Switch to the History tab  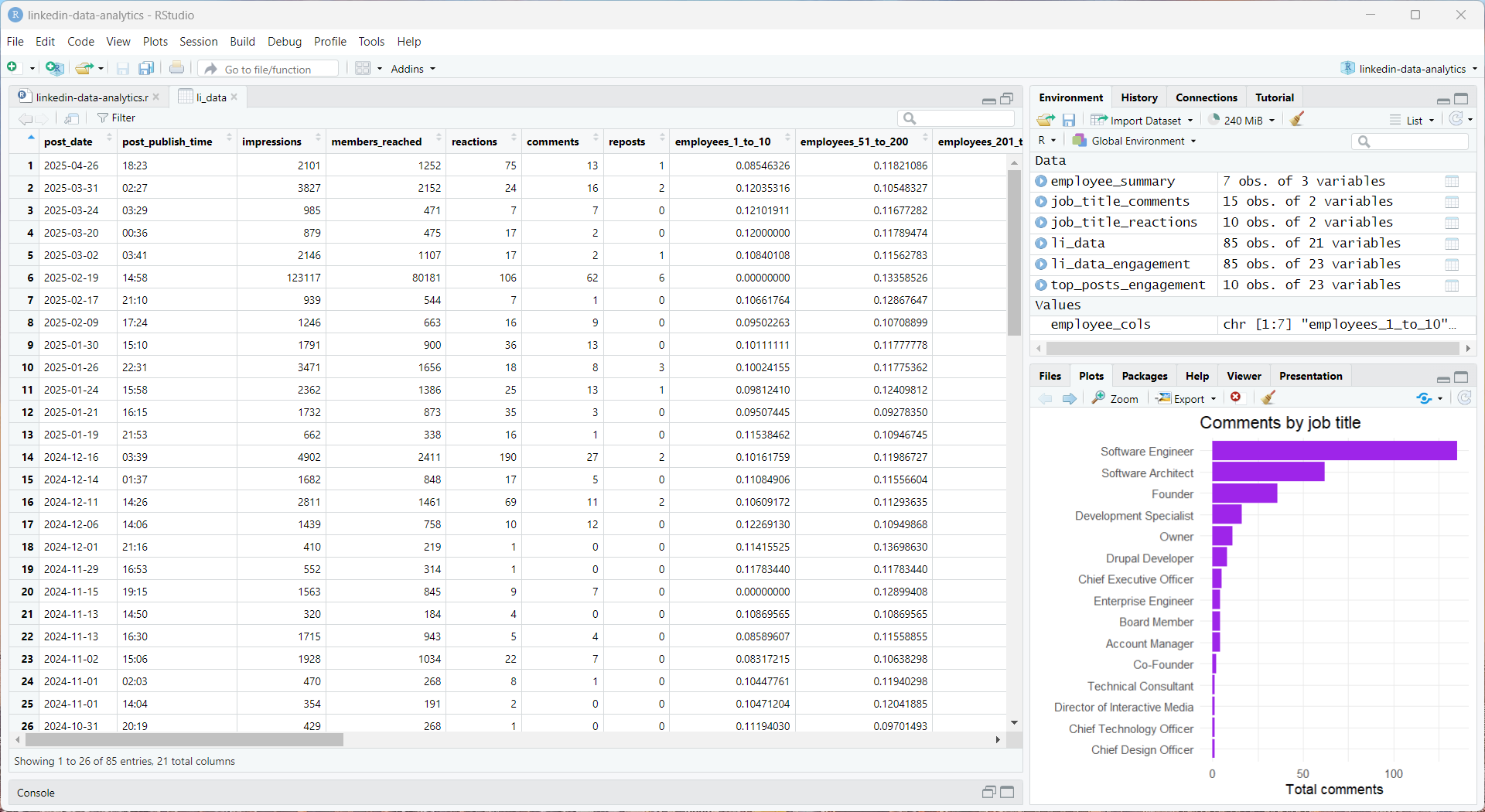click(1139, 97)
